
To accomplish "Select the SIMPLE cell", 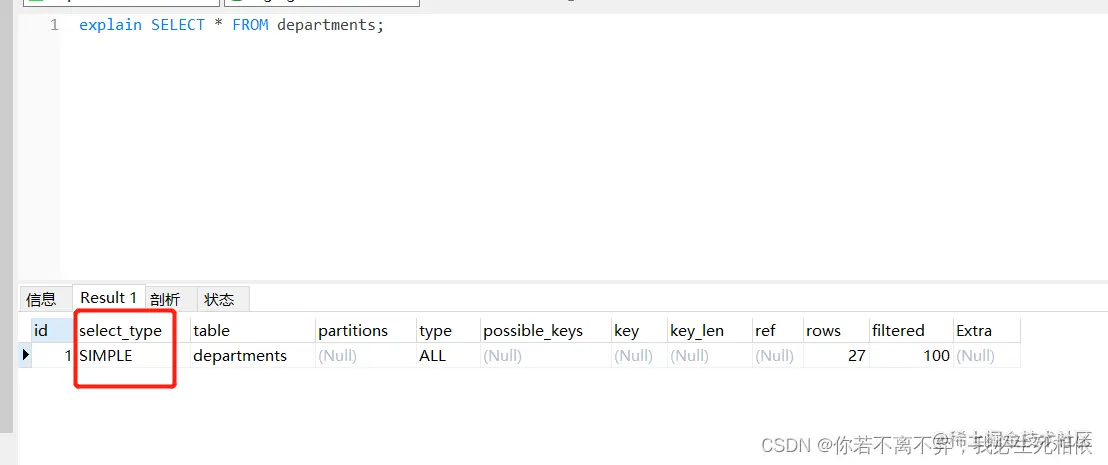I will point(132,355).
